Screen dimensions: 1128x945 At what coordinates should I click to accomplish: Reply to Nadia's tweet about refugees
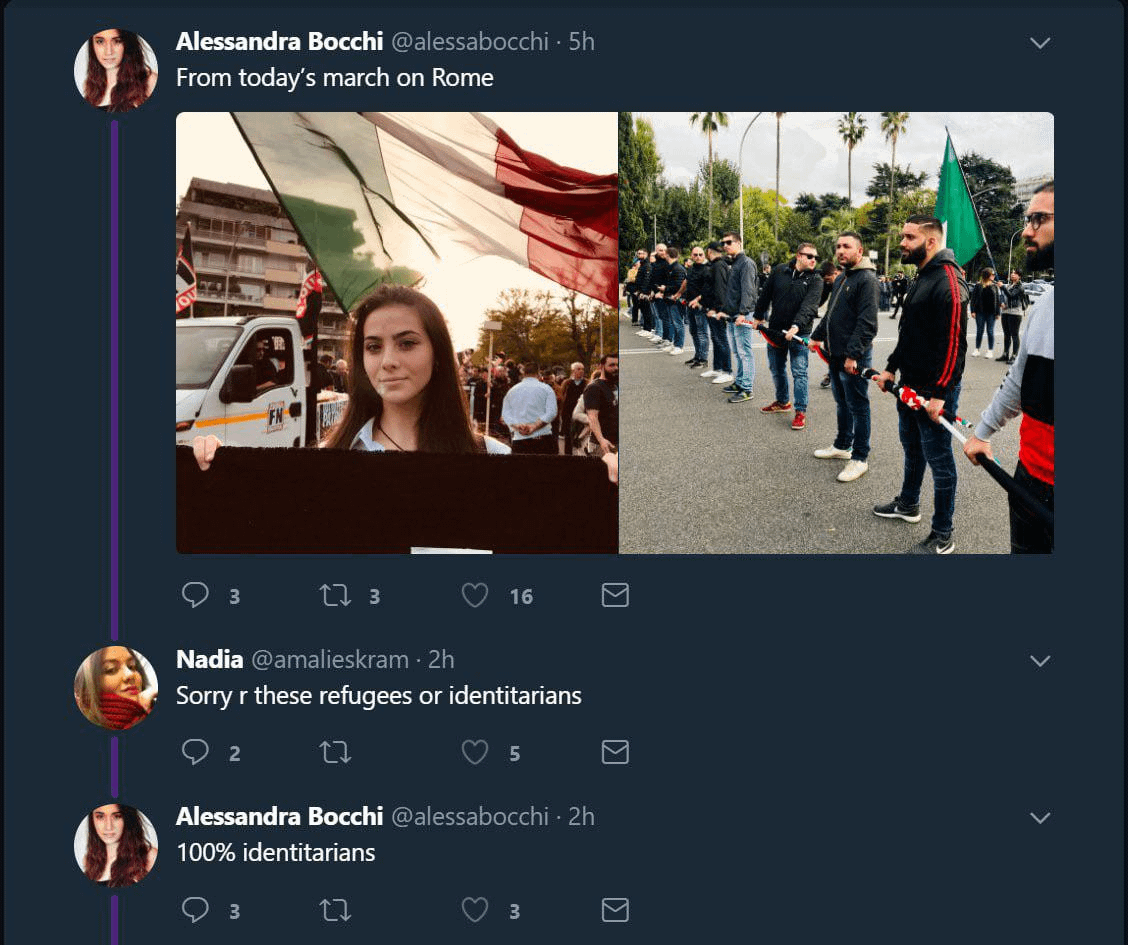coord(195,752)
